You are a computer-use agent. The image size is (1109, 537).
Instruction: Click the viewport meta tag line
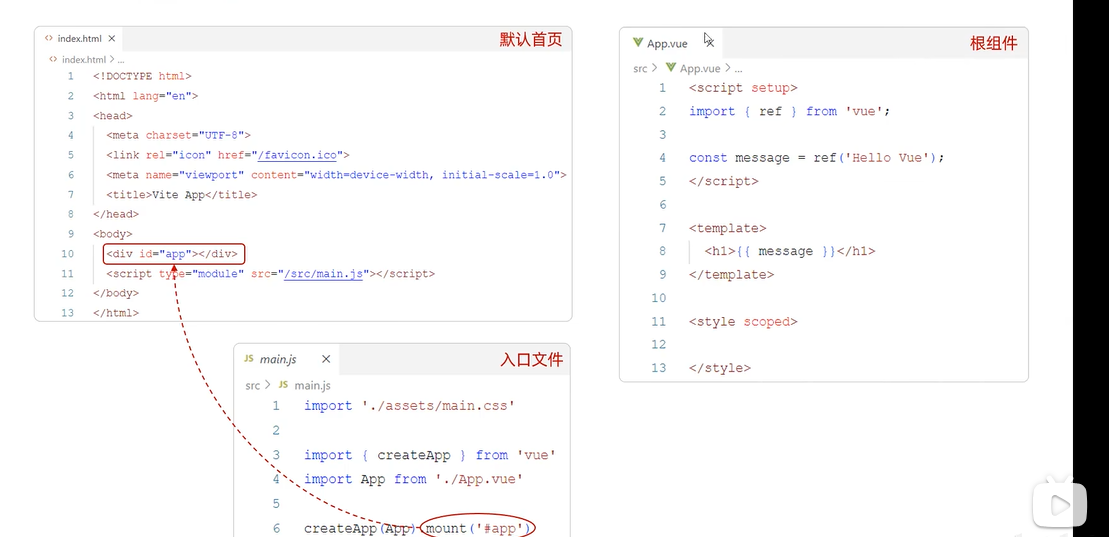pyautogui.click(x=337, y=175)
